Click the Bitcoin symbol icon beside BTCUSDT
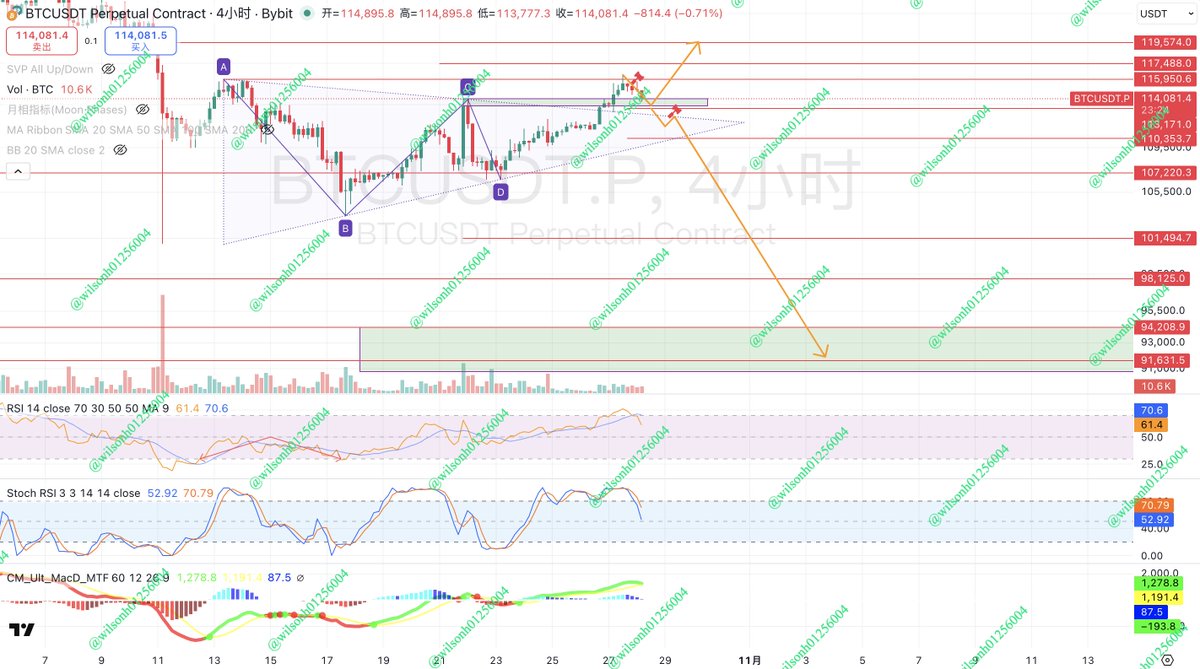The width and height of the screenshot is (1200, 669). pyautogui.click(x=11, y=14)
